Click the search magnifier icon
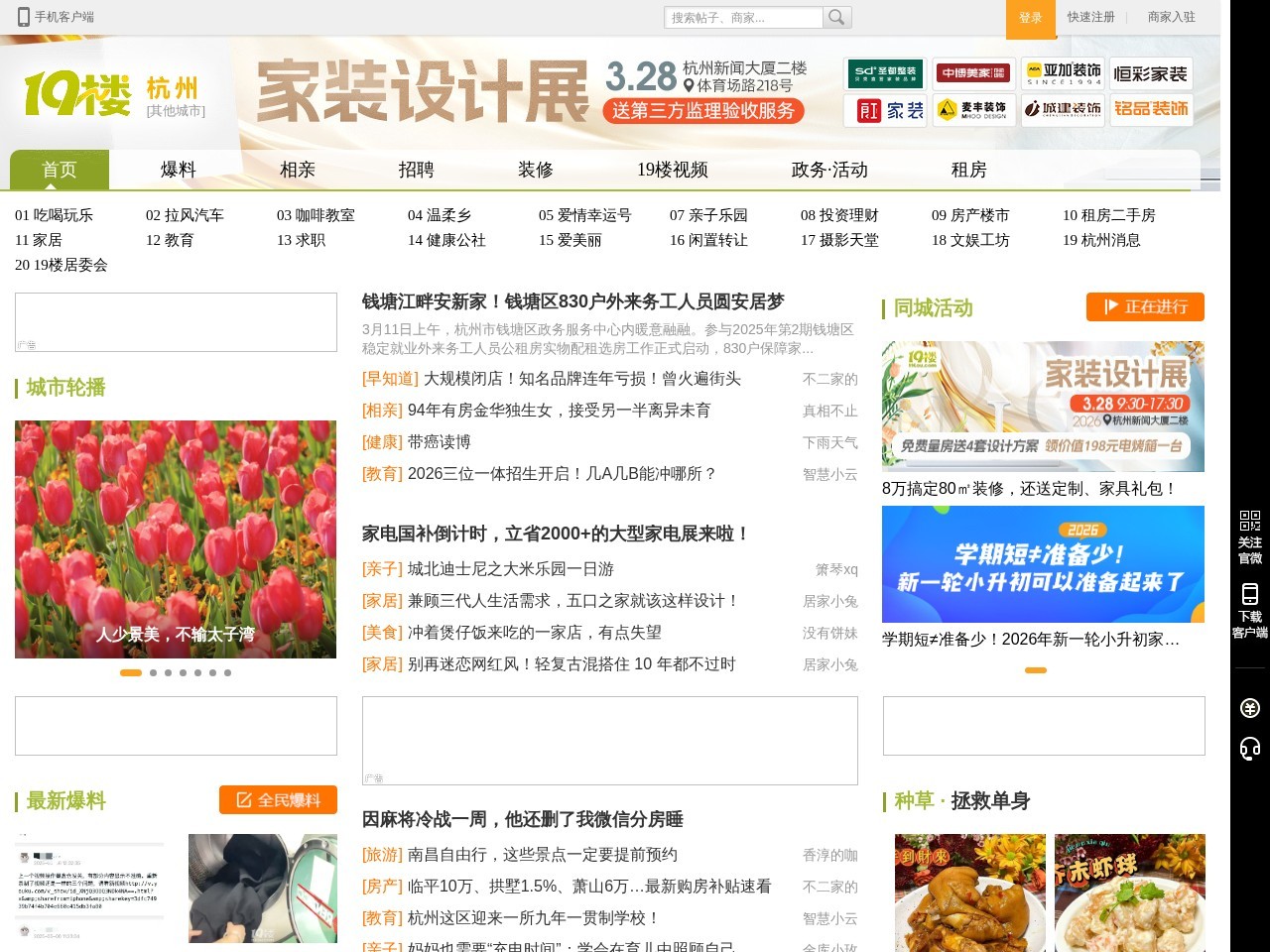 pyautogui.click(x=837, y=18)
